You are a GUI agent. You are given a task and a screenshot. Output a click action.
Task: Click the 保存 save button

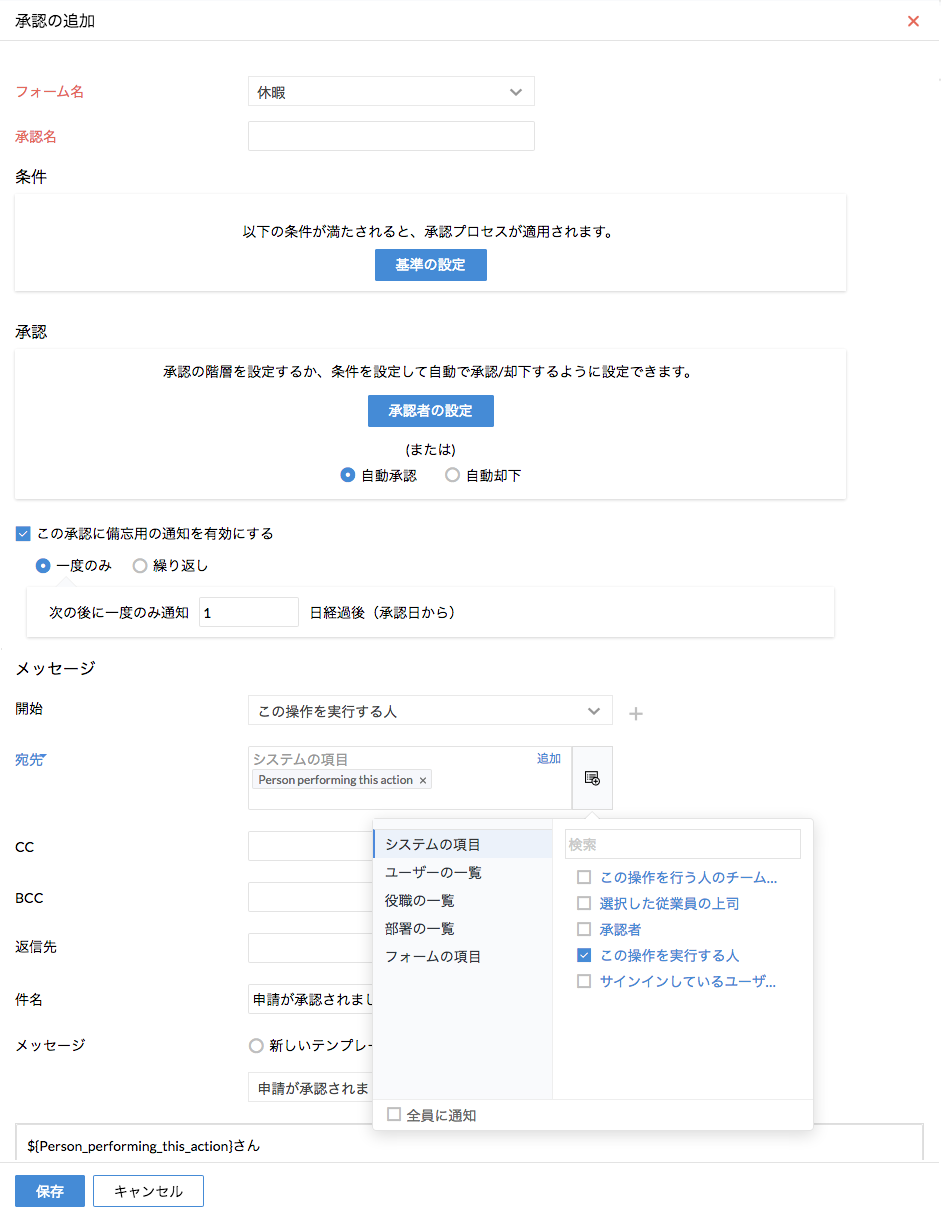pos(50,1191)
